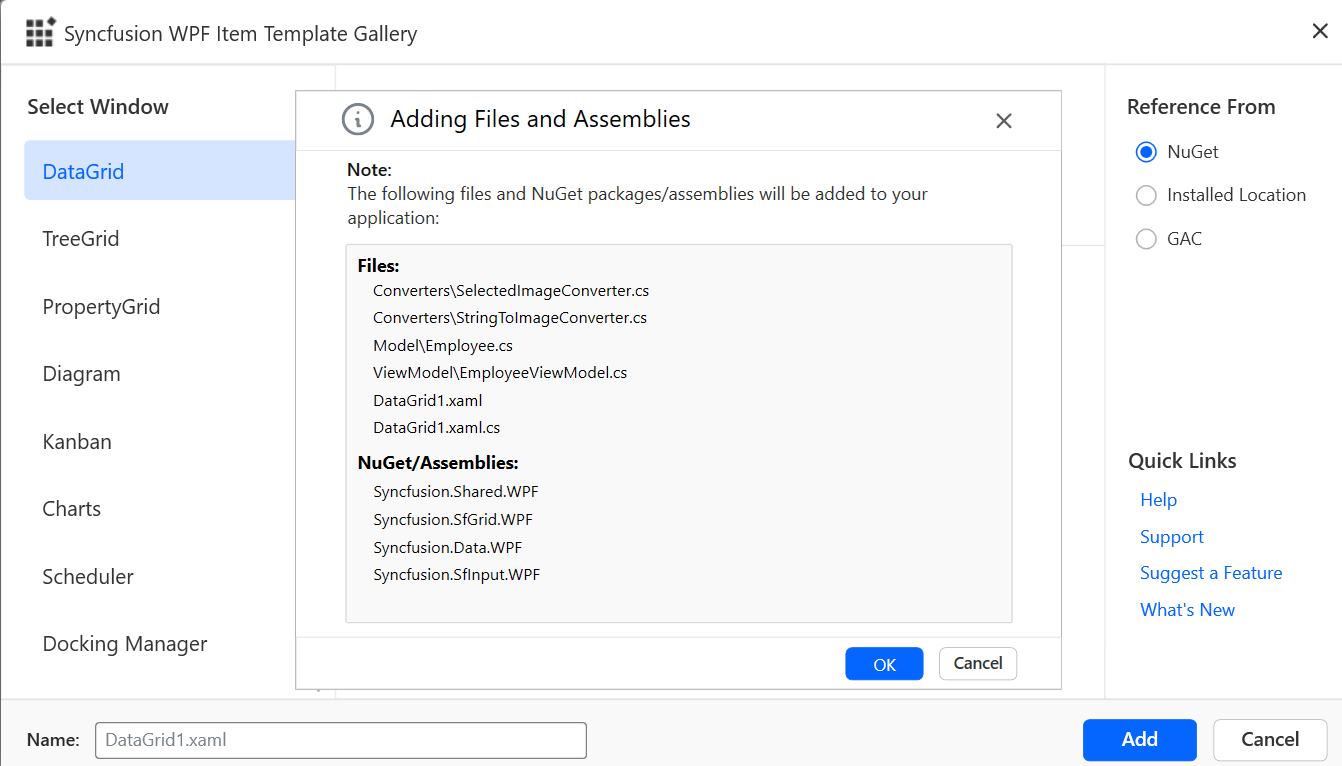Open the Help quick link

click(x=1158, y=500)
